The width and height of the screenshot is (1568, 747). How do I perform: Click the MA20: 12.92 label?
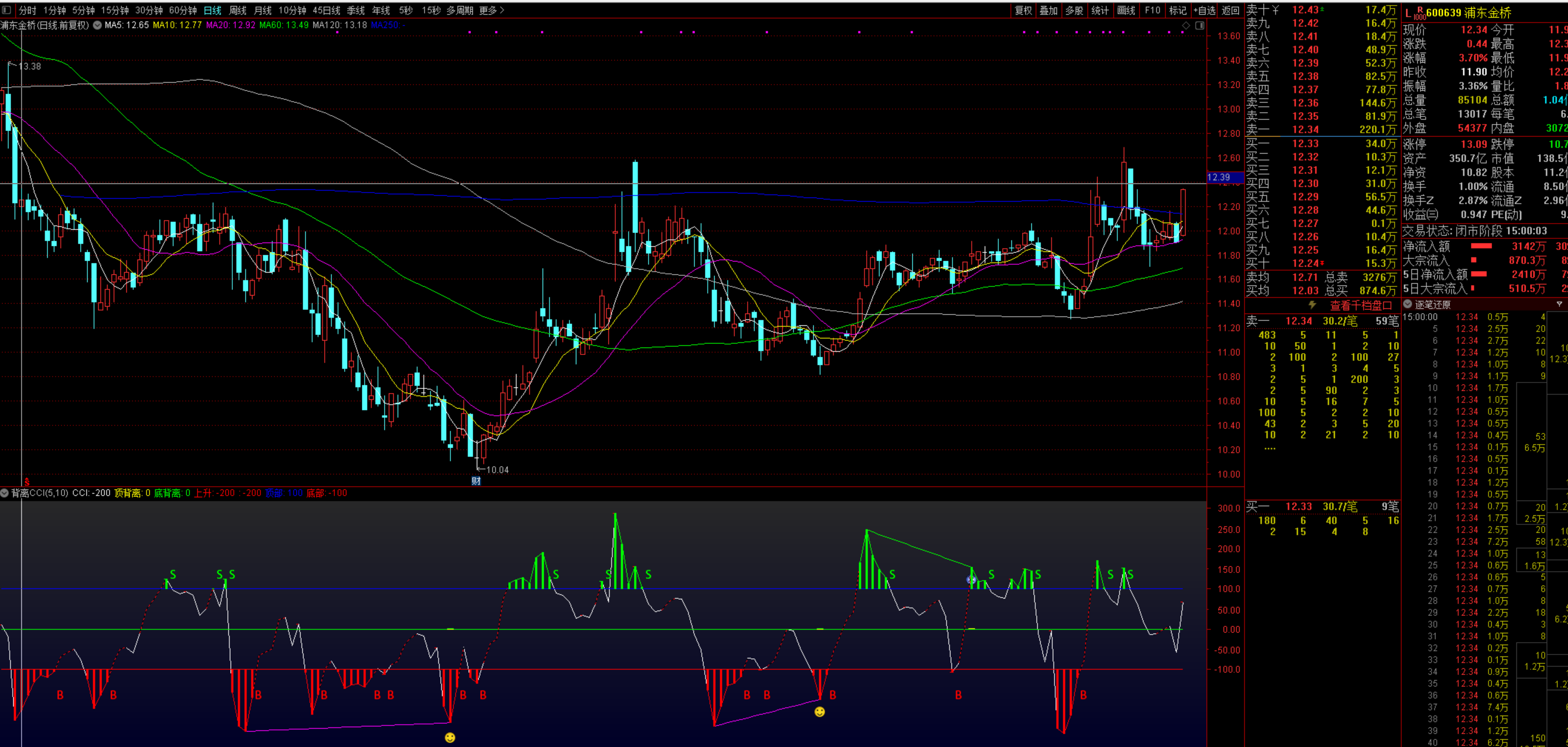[x=231, y=25]
